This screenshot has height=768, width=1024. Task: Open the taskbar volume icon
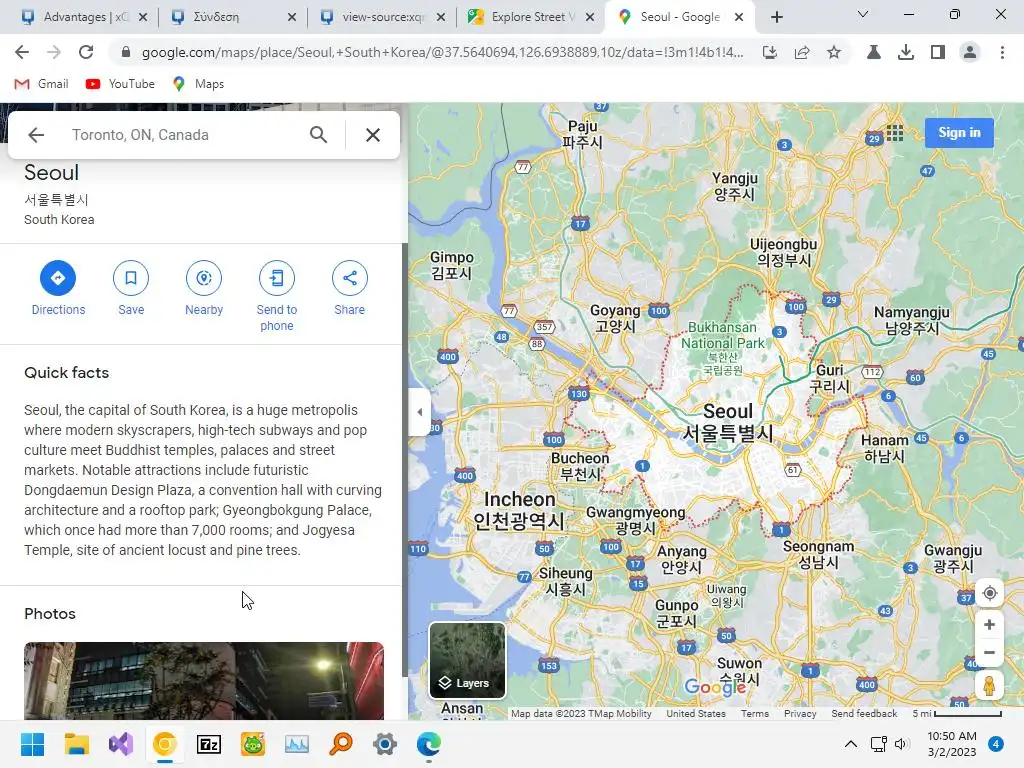(x=902, y=744)
